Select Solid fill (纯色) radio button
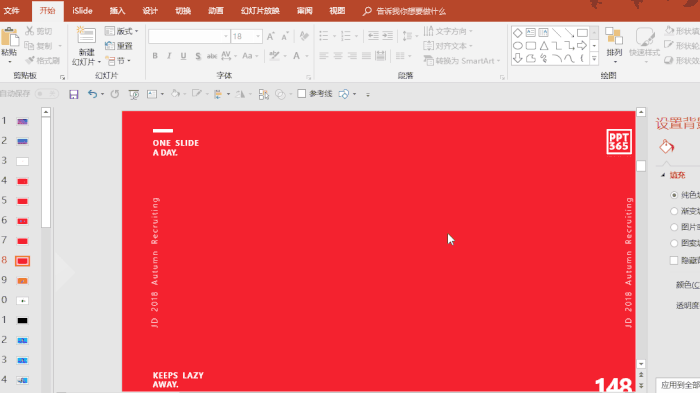The width and height of the screenshot is (700, 393). pos(674,195)
